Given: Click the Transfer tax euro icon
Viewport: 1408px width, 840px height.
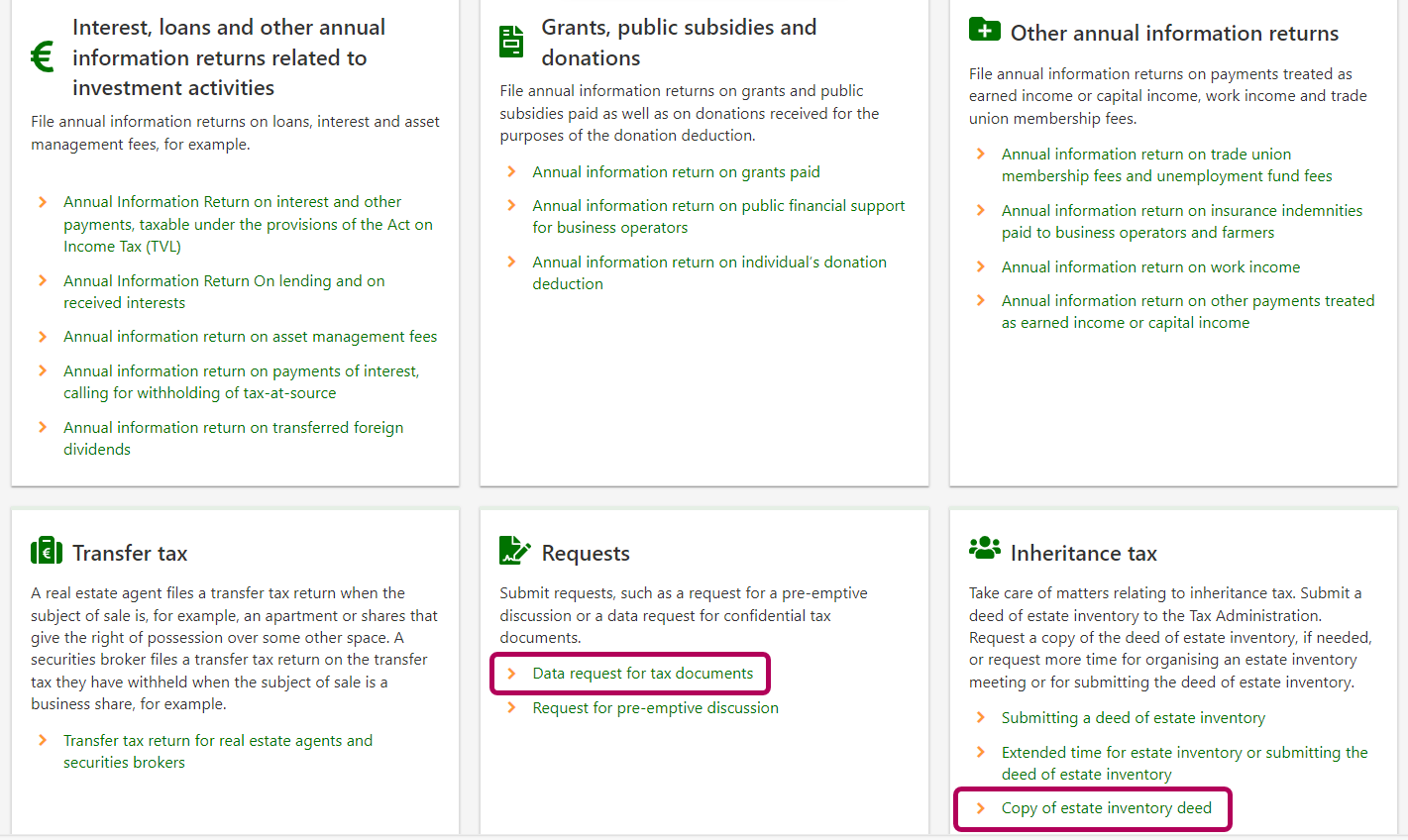Looking at the screenshot, I should pyautogui.click(x=47, y=551).
